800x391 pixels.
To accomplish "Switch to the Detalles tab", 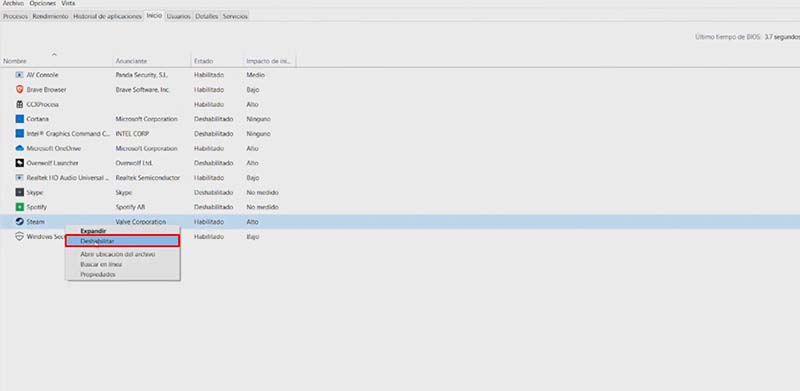I will [207, 16].
